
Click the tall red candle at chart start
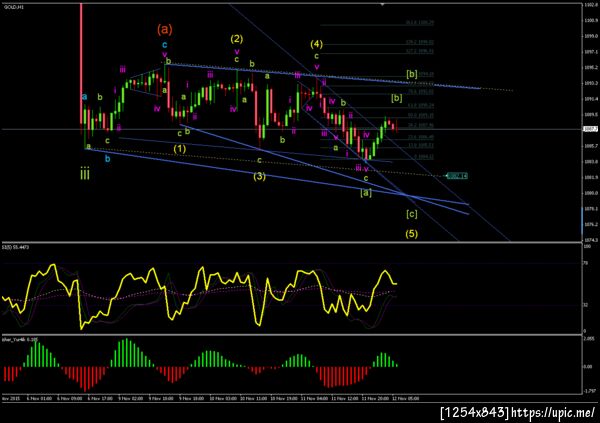[x=81, y=63]
